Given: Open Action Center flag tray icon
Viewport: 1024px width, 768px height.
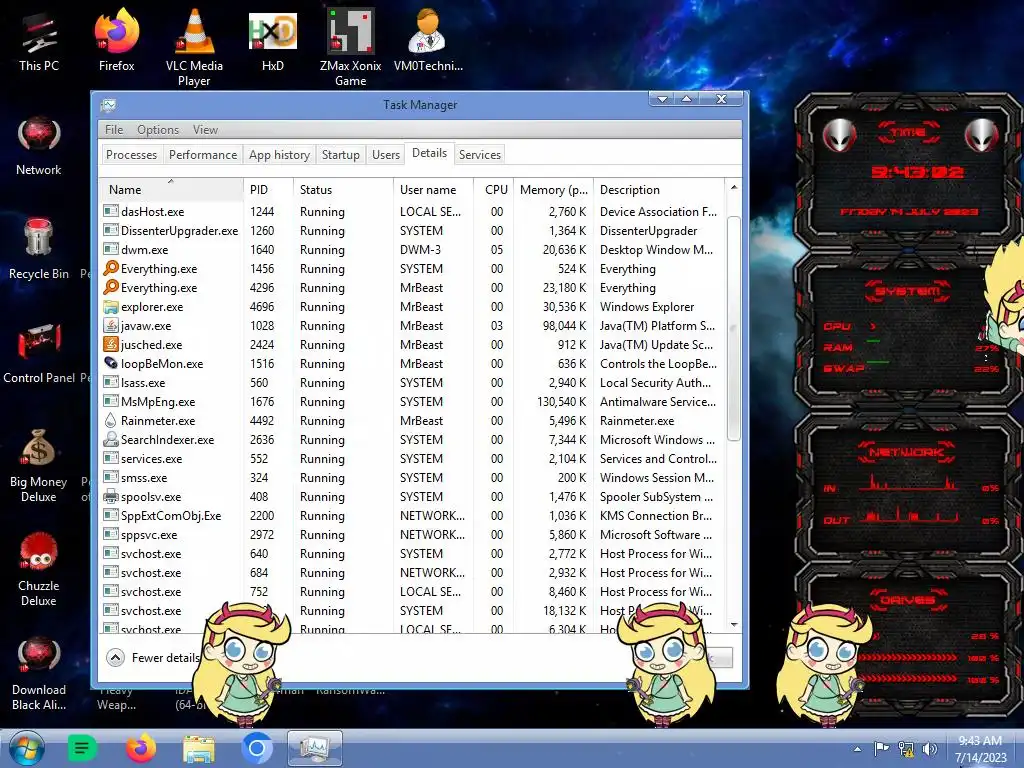Looking at the screenshot, I should [x=881, y=749].
